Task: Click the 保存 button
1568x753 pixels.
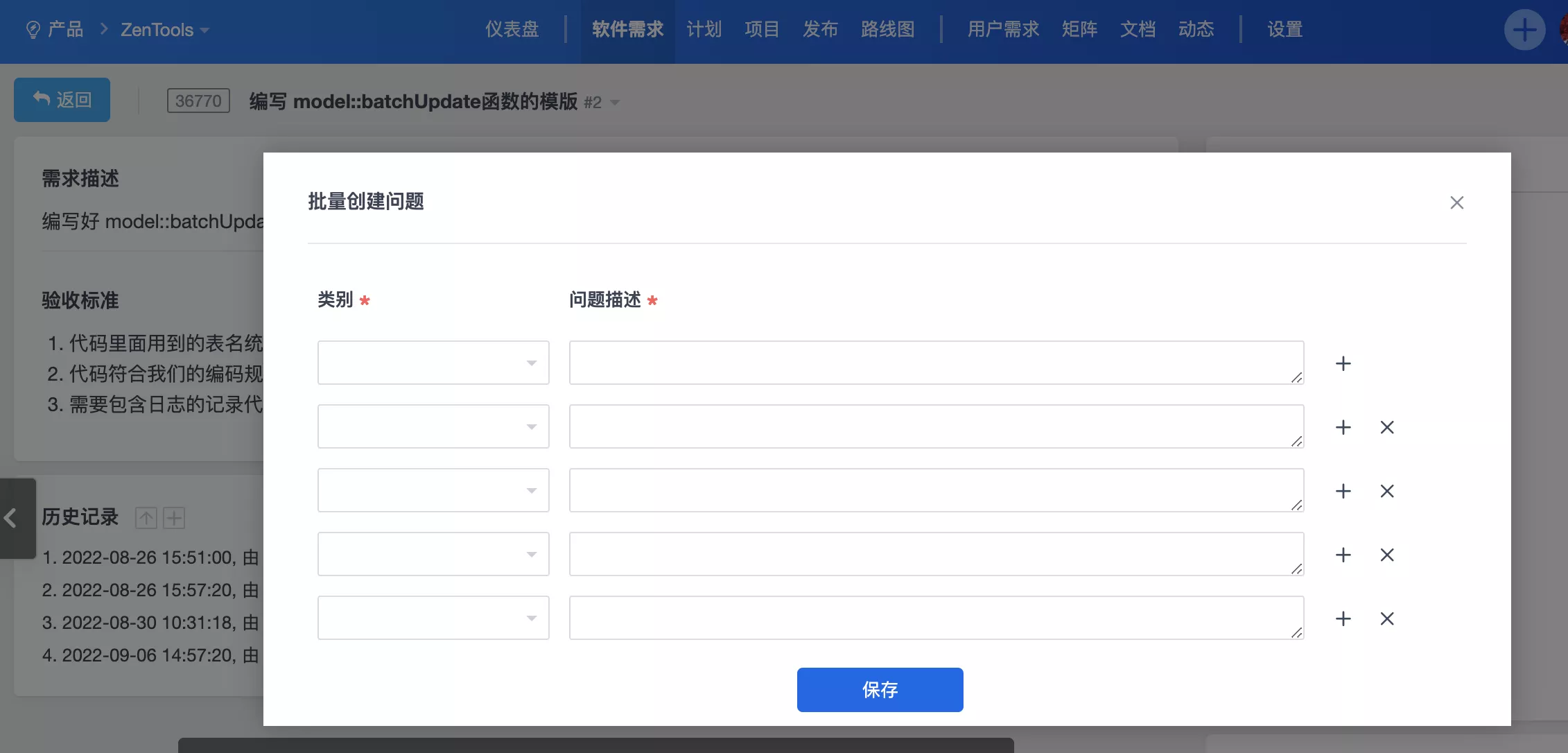Action: point(880,690)
